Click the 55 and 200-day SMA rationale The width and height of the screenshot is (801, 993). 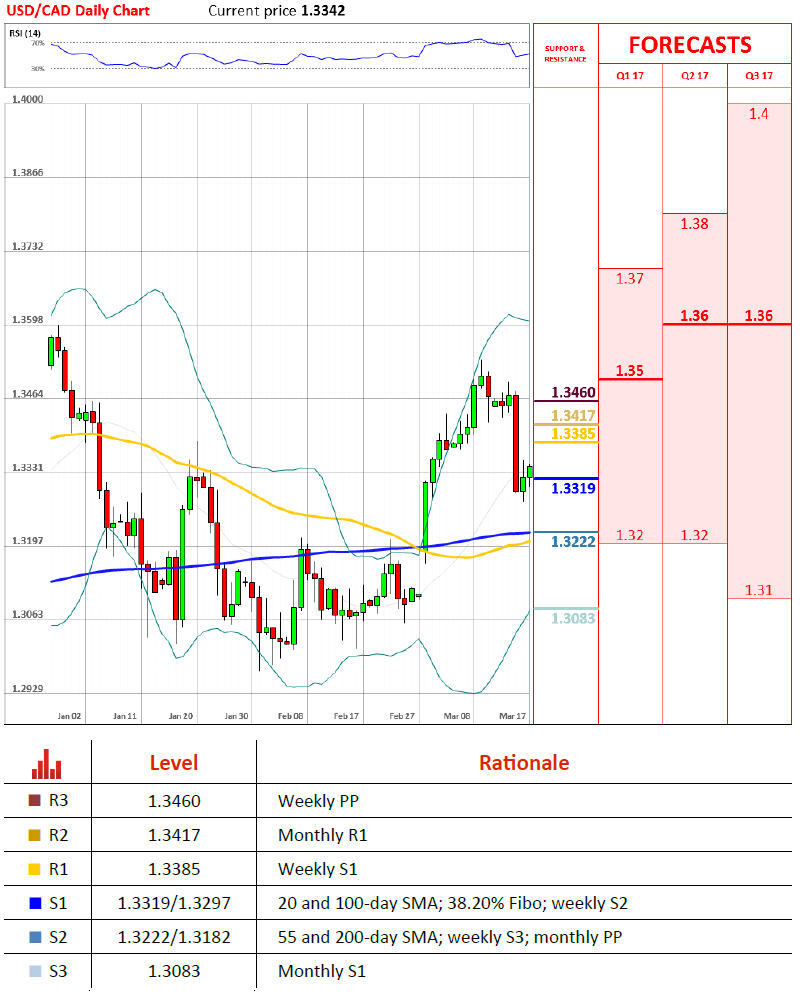pos(450,937)
